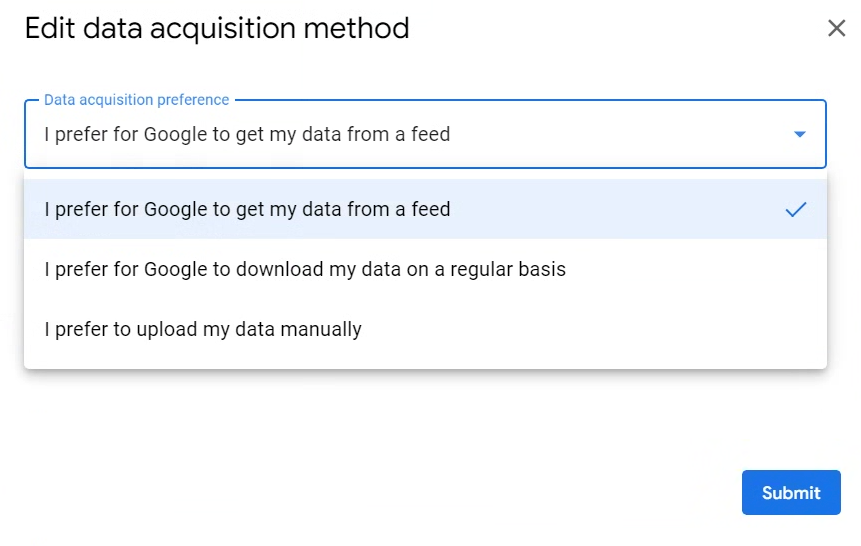Choose 'download my data on a regular basis'

(305, 269)
